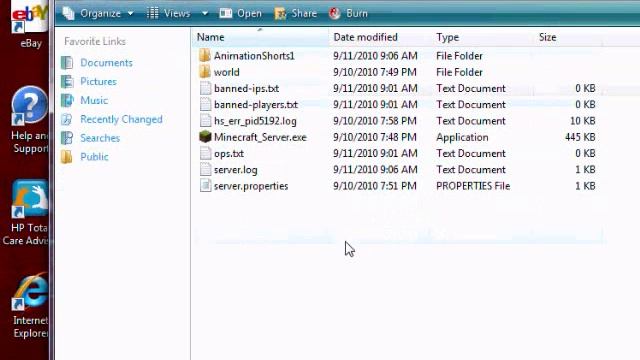Click the 10 KB size value
Screen dimensions: 640x360
pos(582,121)
